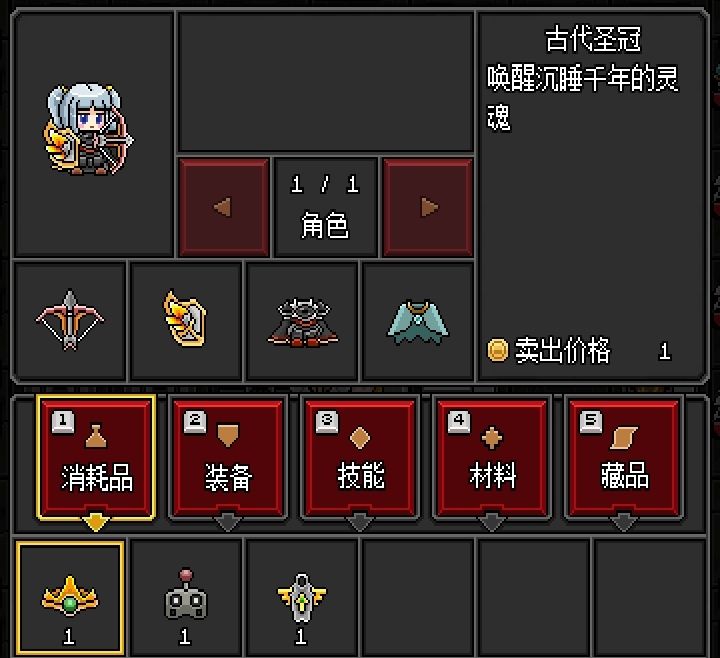Select the horned dark armor slot

(x=302, y=321)
